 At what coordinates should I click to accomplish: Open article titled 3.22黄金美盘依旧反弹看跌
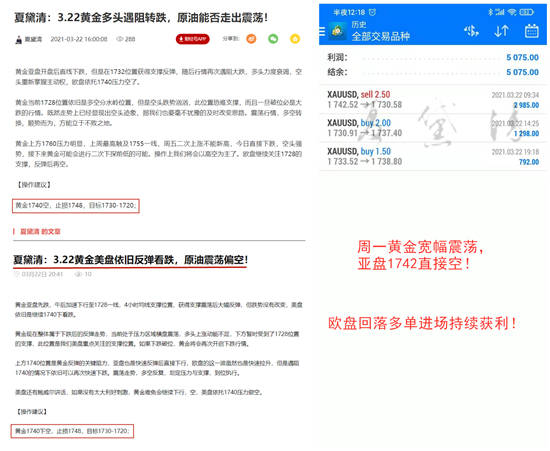[130, 260]
